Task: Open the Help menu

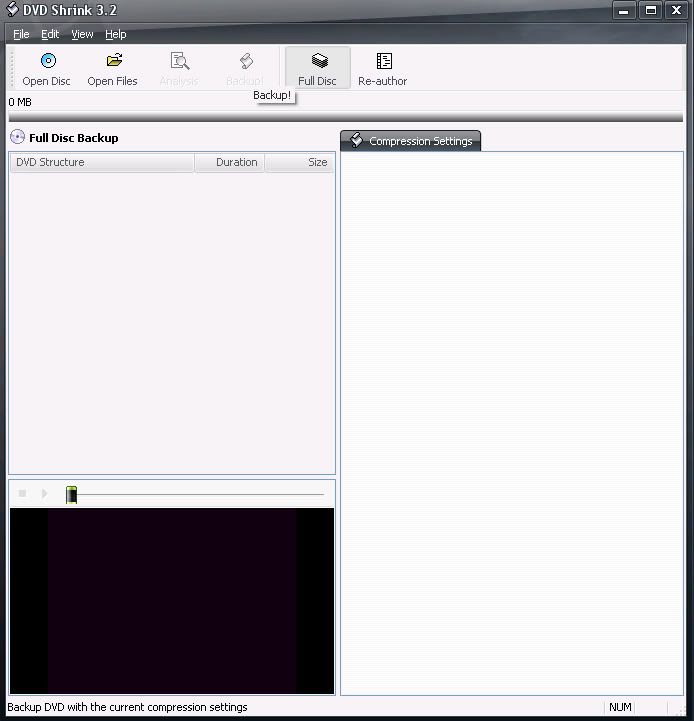Action: coord(115,34)
